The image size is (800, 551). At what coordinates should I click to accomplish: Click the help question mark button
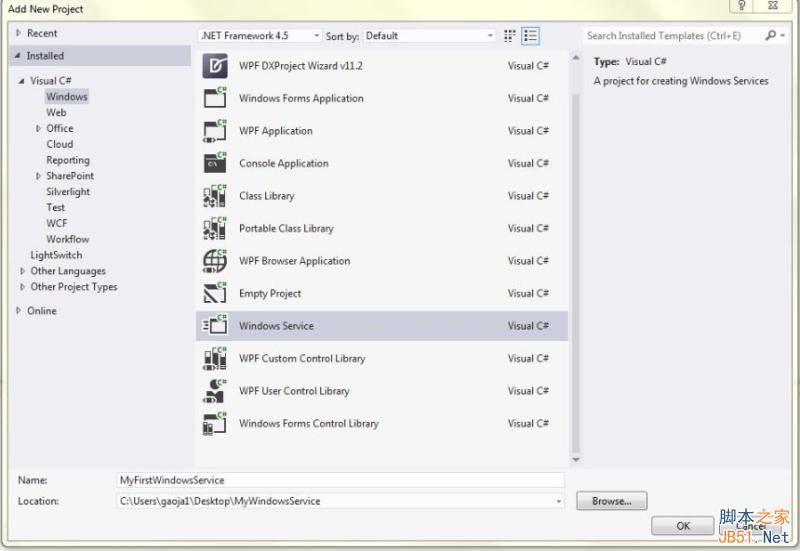point(742,6)
